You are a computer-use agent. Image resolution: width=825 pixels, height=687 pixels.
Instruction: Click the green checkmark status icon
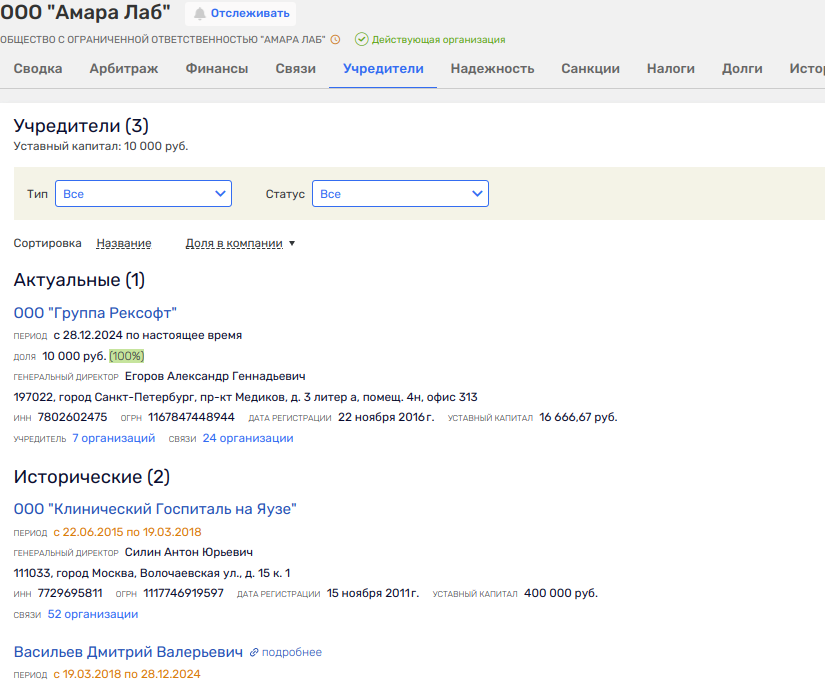click(x=361, y=39)
